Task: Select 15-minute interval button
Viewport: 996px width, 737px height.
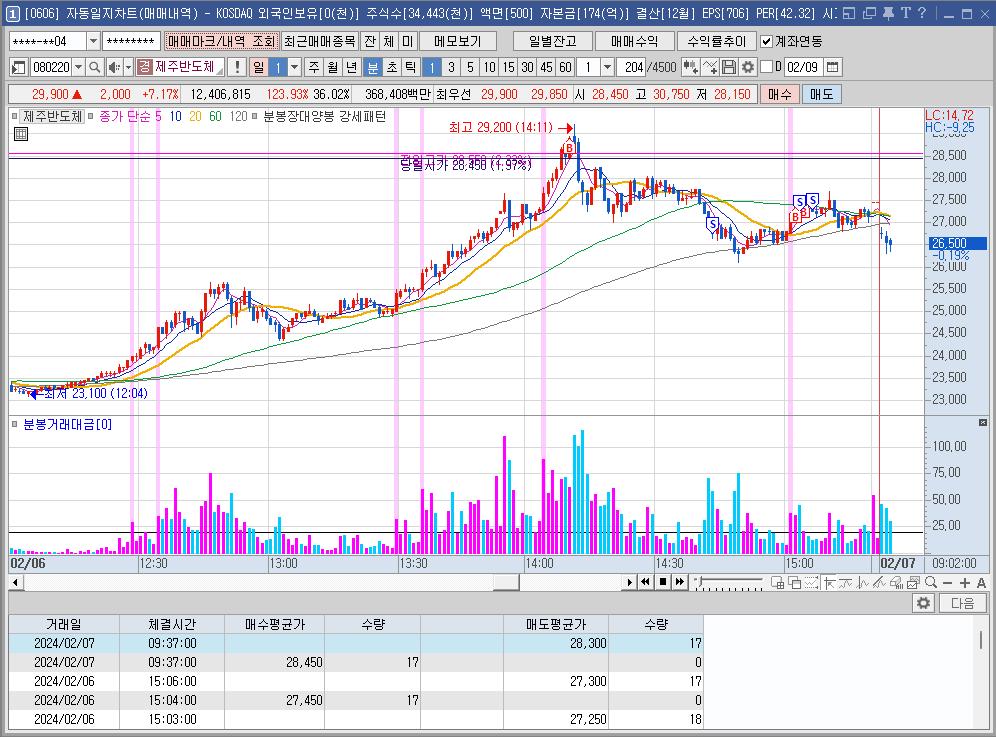Action: tap(508, 67)
